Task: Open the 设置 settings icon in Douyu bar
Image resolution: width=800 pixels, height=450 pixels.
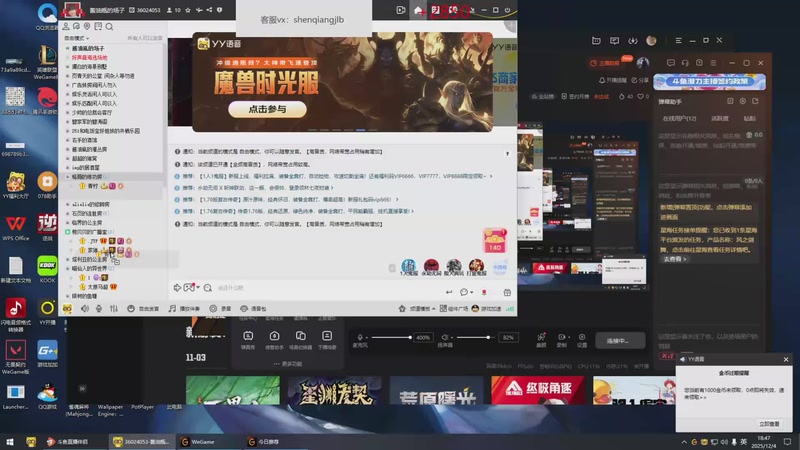Action: pos(582,340)
